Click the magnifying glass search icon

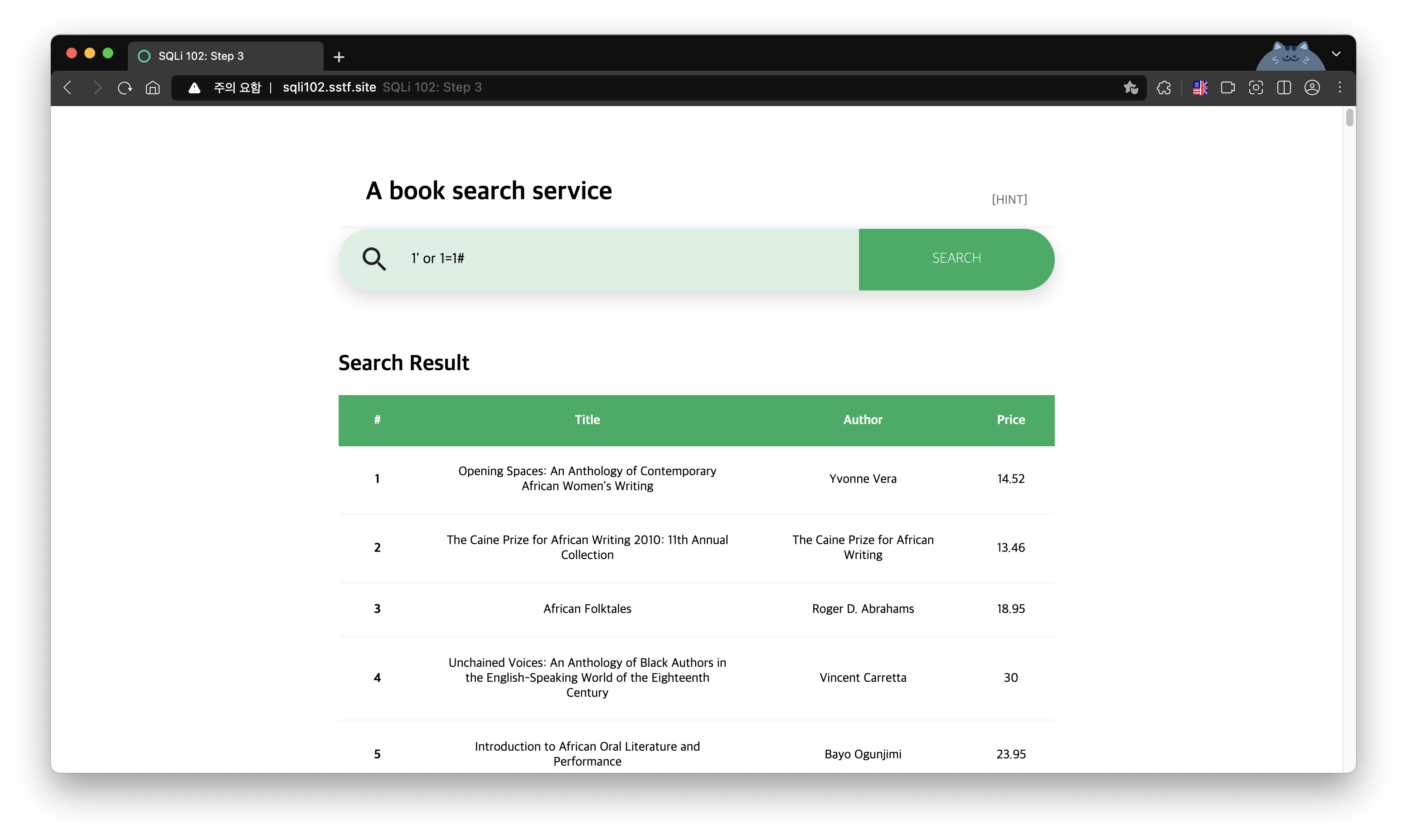[x=374, y=259]
